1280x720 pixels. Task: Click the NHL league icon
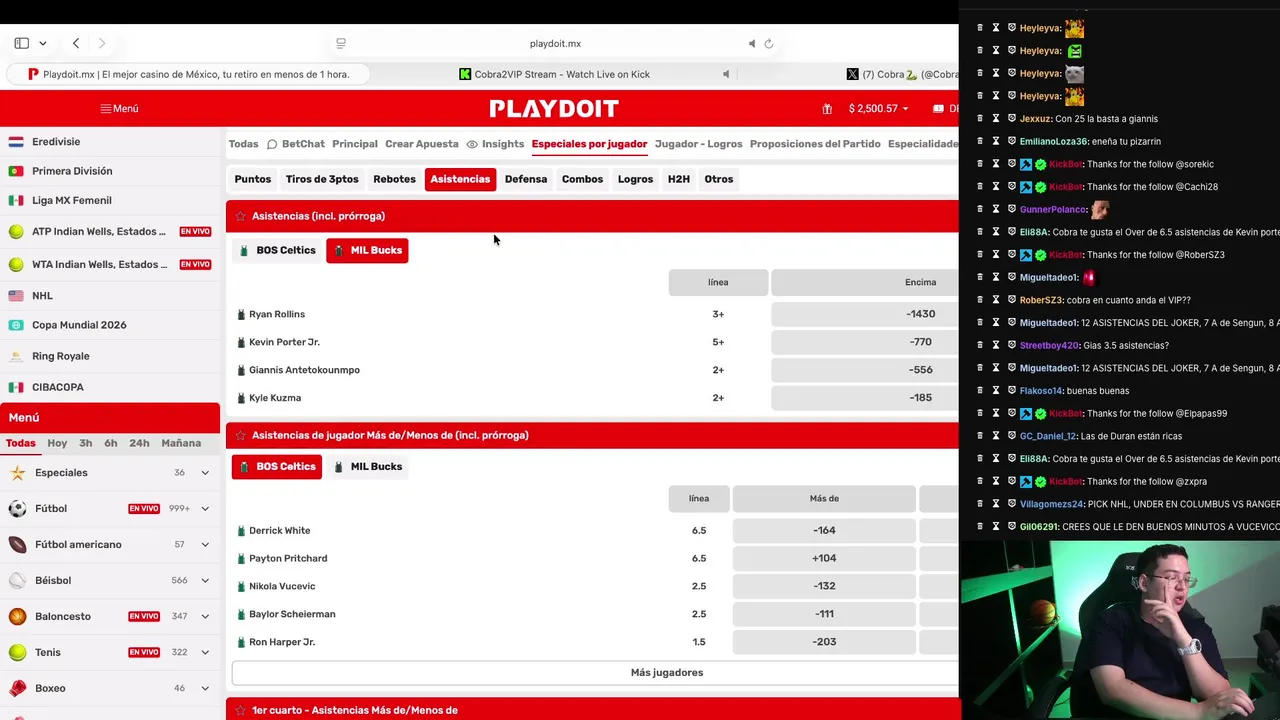(x=16, y=295)
